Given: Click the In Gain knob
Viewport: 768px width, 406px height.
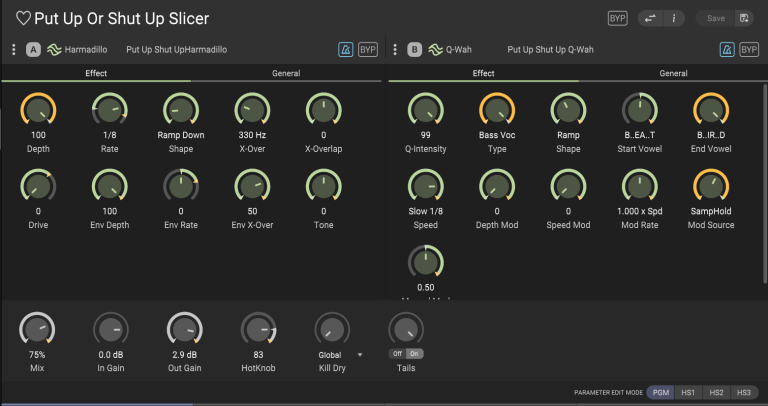Looking at the screenshot, I should pos(111,330).
